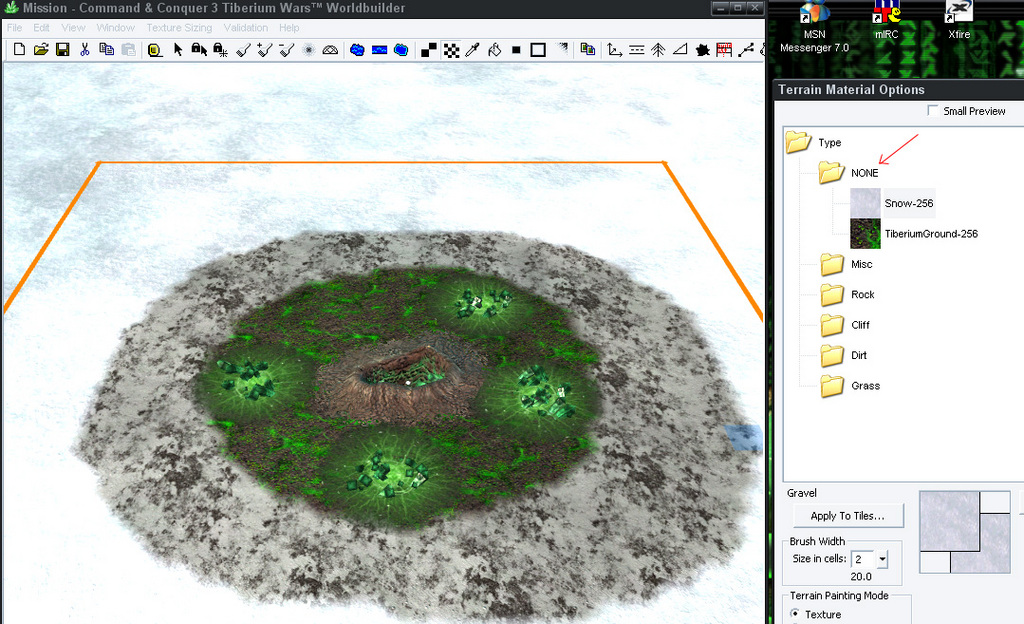This screenshot has height=624, width=1024.
Task: Select the black splat scorch tool icon
Action: point(703,50)
